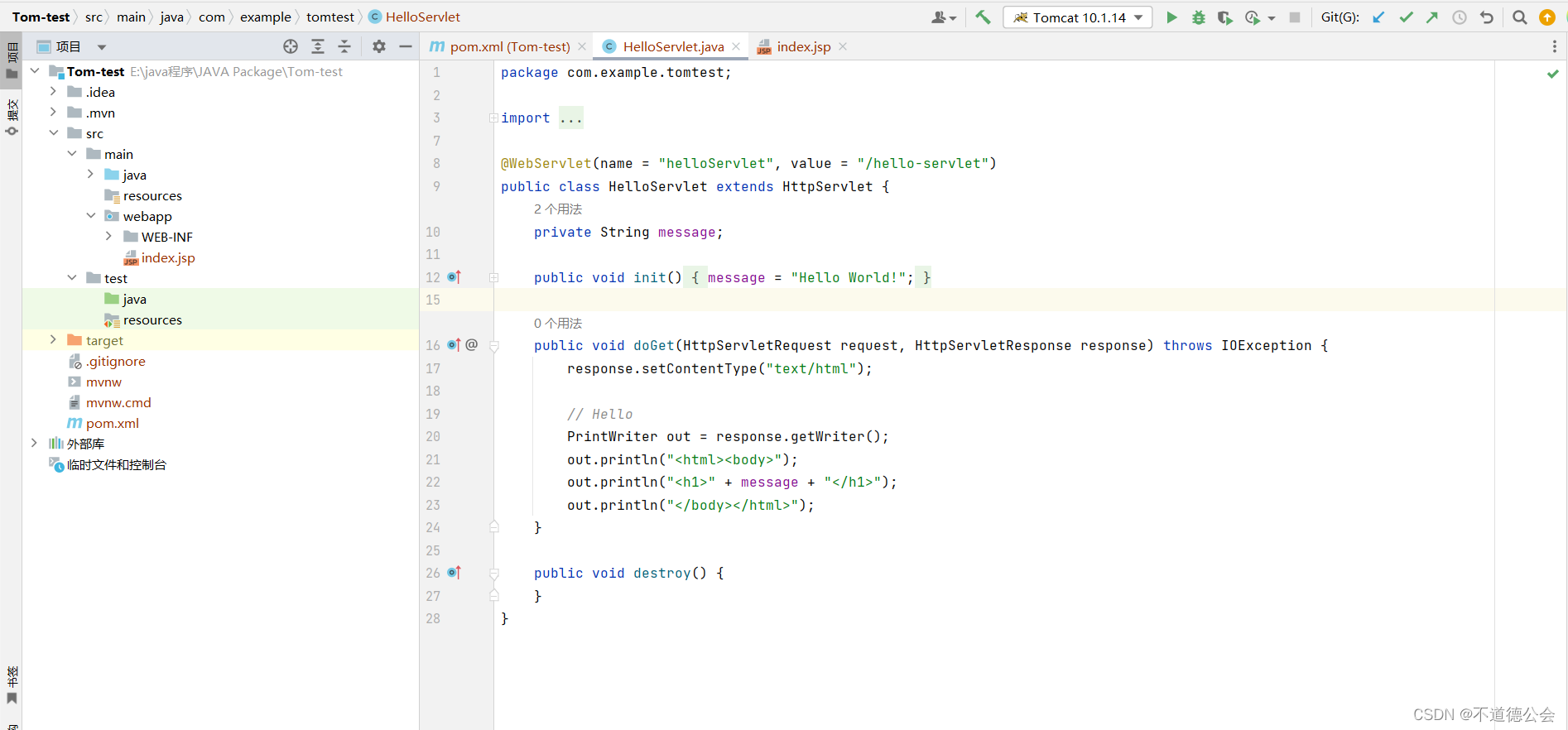1568x730 pixels.
Task: Update project with the blue Git arrow
Action: pos(1378,17)
